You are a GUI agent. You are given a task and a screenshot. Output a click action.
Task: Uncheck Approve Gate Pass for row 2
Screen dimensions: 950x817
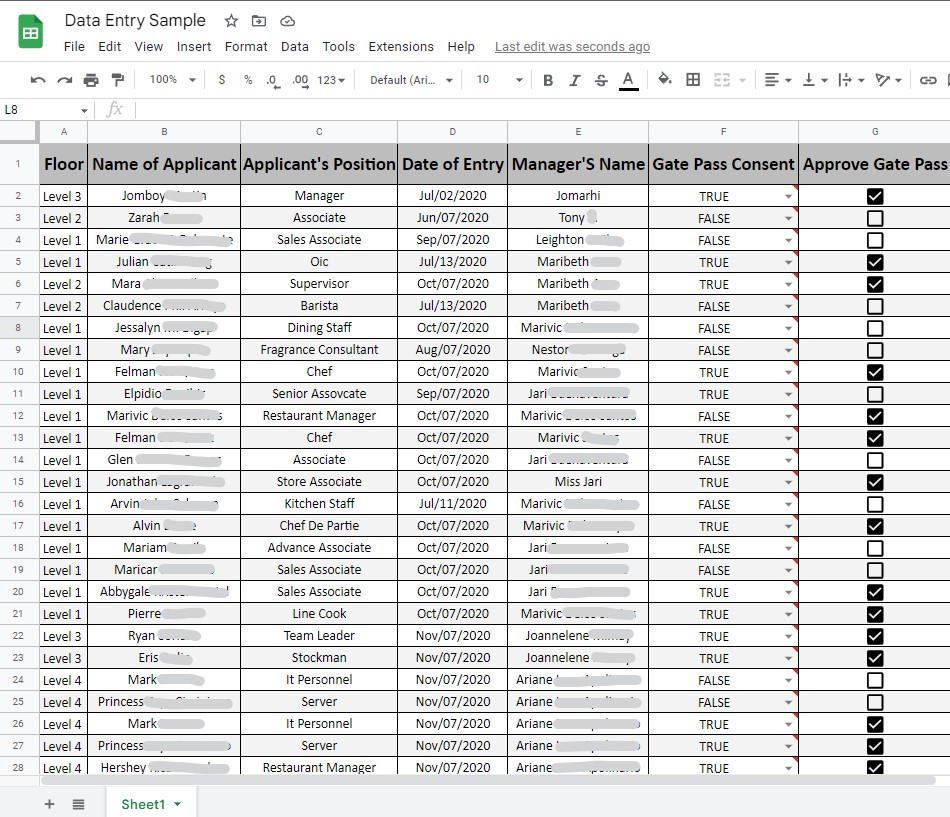tap(875, 196)
